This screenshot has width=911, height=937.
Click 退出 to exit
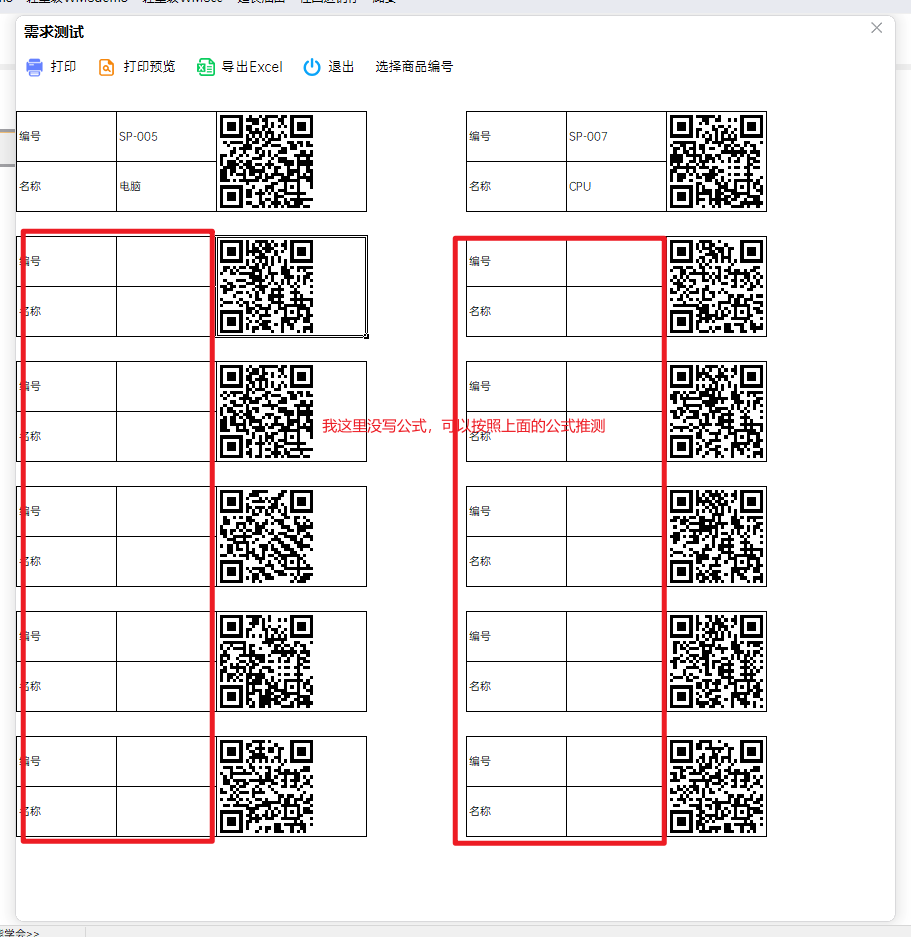point(341,66)
